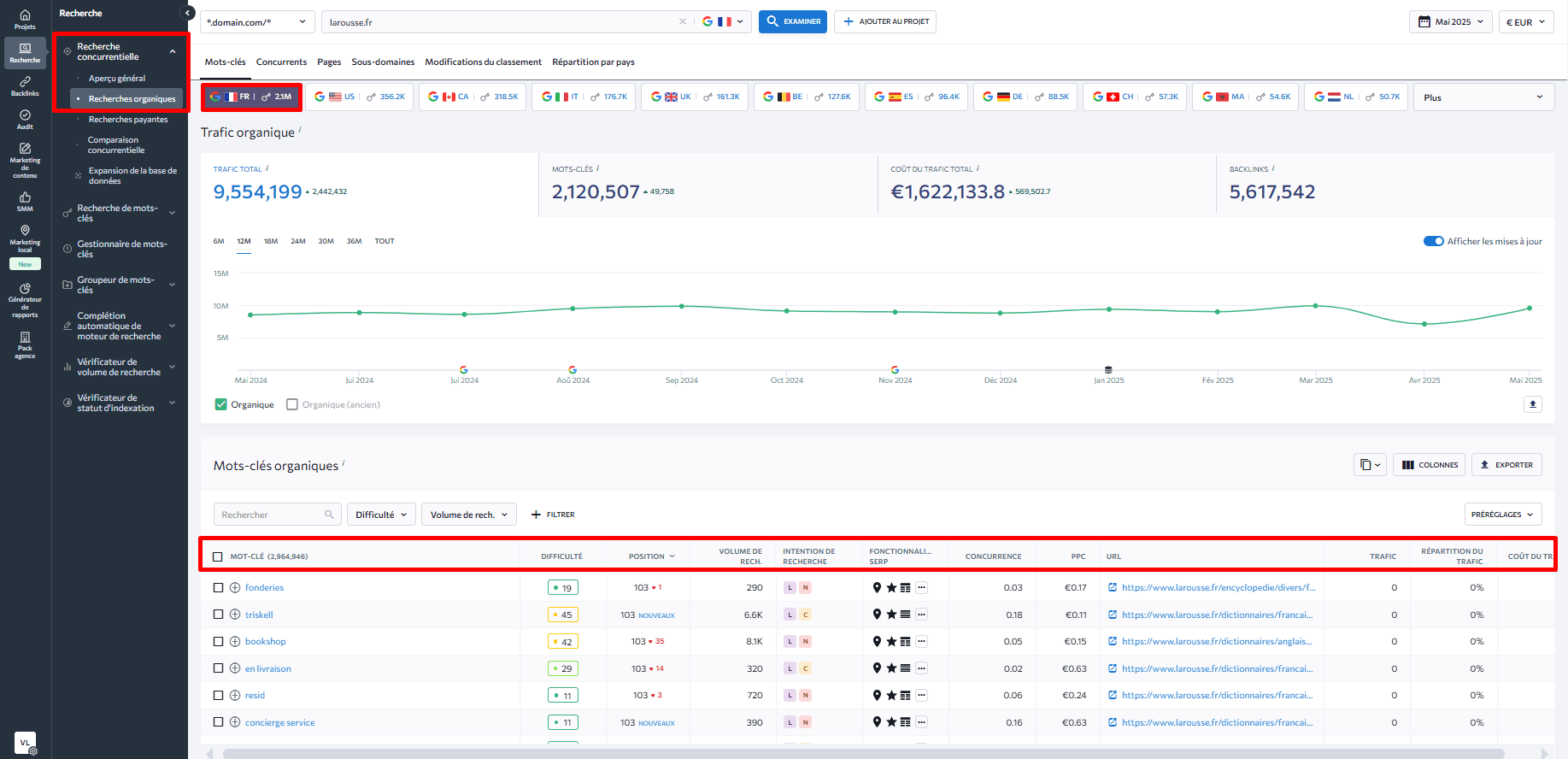The width and height of the screenshot is (1568, 759).
Task: Switch to the Sous-domaines tab
Action: (383, 62)
